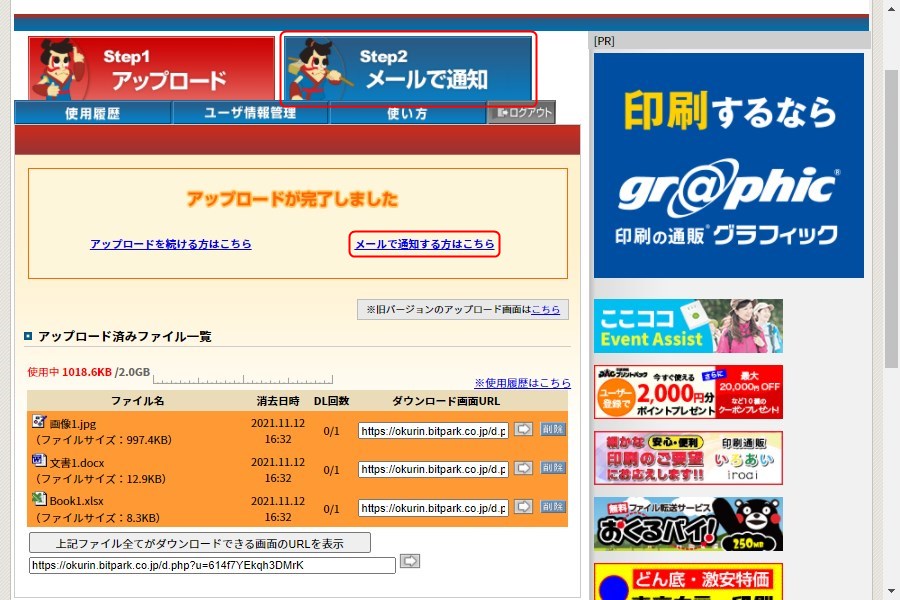Image resolution: width=900 pixels, height=600 pixels.
Task: Click the arrow icon beside the all-files URL
Action: pyautogui.click(x=410, y=562)
